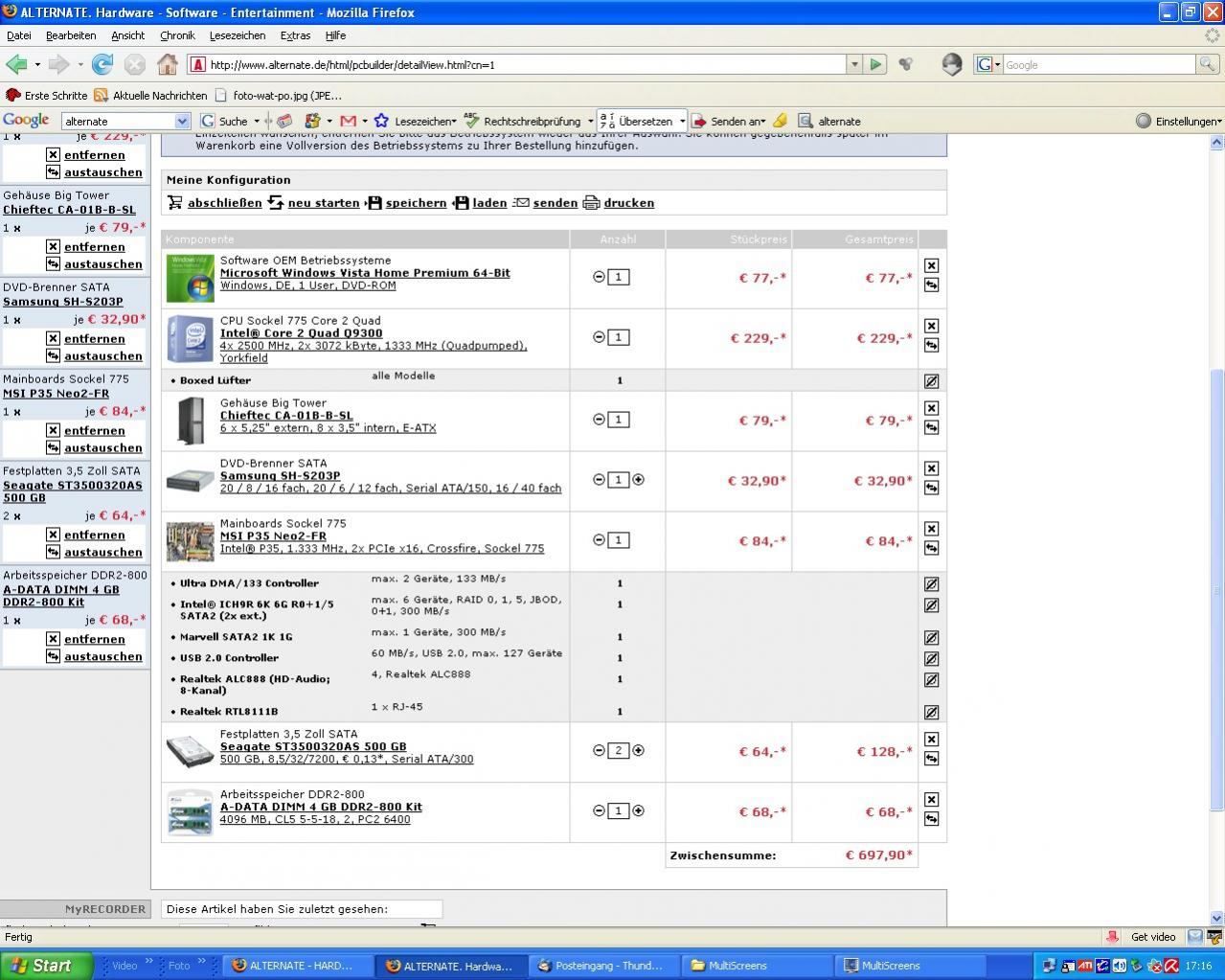Edit the Ultra DMA/133 Controller entry
This screenshot has height=980, width=1225.
click(931, 583)
